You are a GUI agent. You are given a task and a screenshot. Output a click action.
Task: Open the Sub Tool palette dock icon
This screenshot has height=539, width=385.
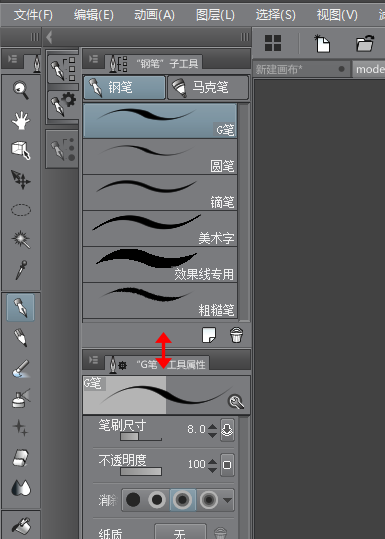coord(63,68)
